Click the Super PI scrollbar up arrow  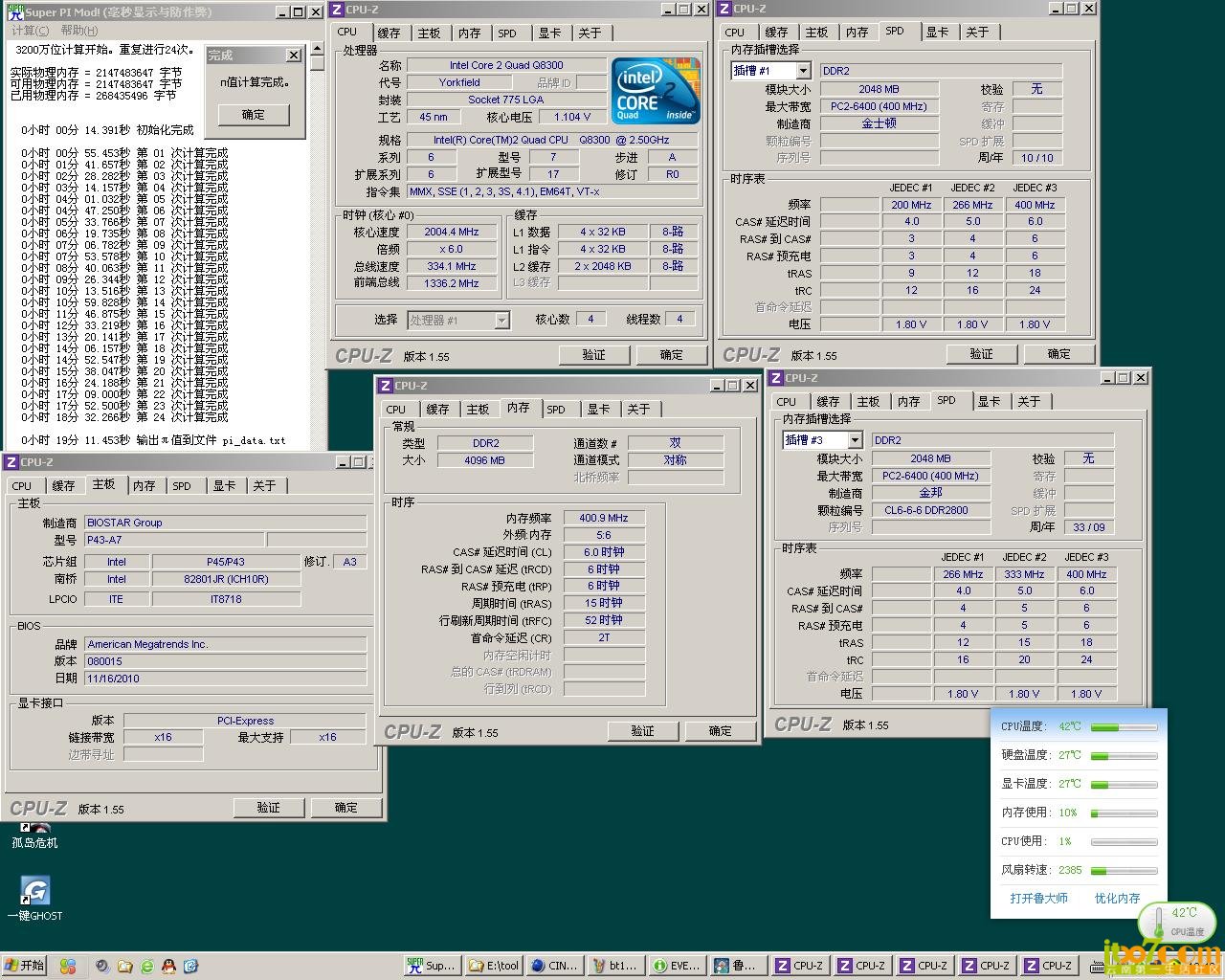(317, 48)
